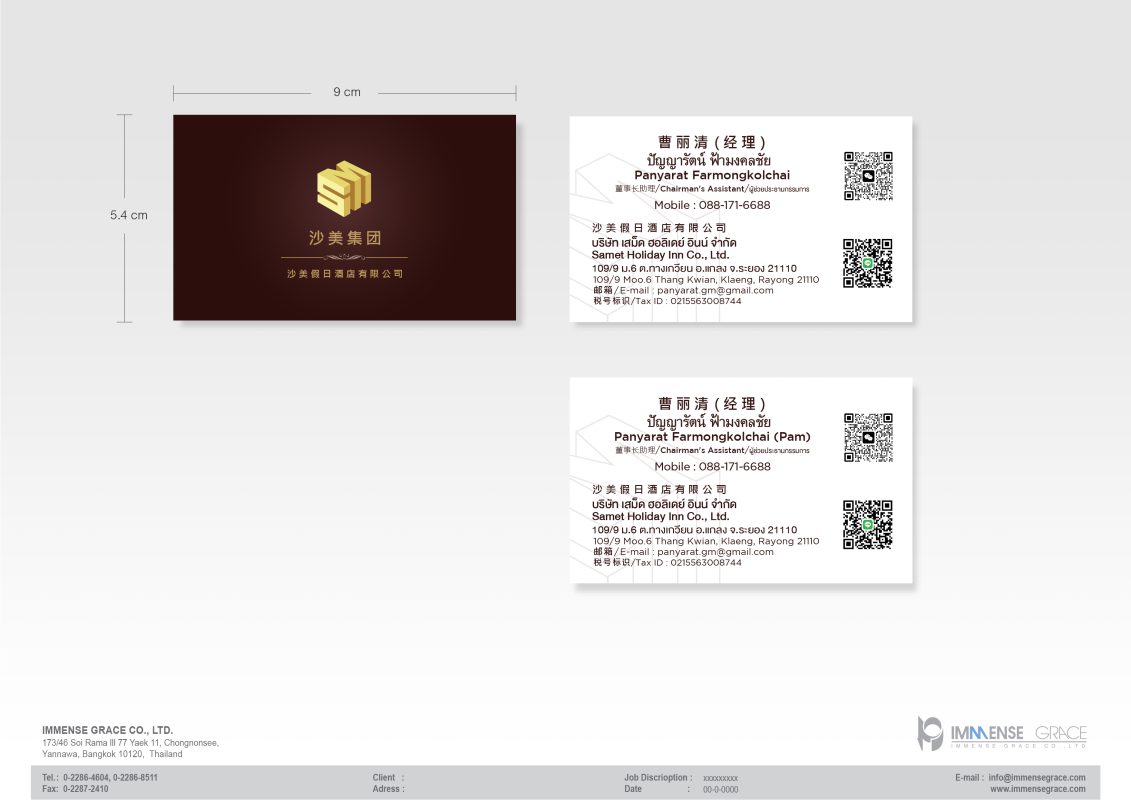Viewport: 1131px width, 800px height.
Task: Click 'Fax: 0-2287-2410' in footer
Action: coord(75,789)
